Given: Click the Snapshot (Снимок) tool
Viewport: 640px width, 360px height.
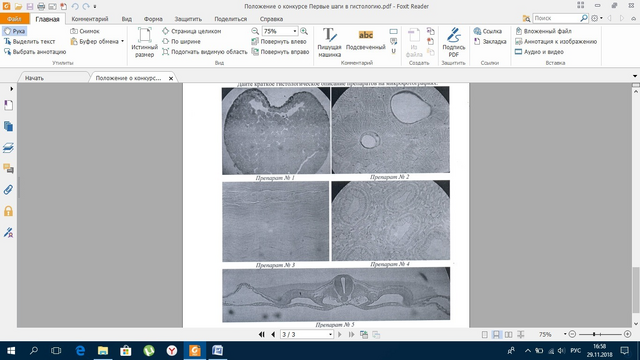Looking at the screenshot, I should [85, 31].
